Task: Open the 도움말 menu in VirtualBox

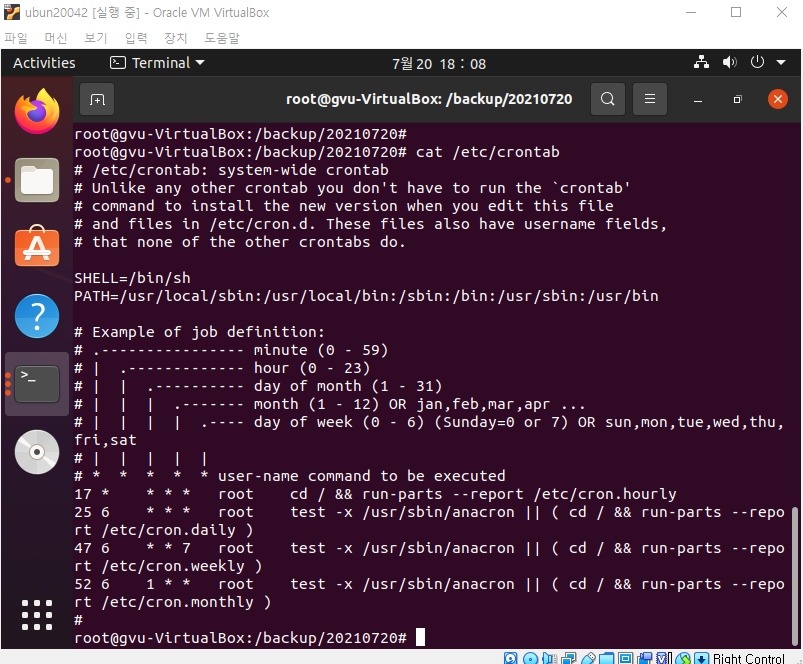Action: coord(222,38)
